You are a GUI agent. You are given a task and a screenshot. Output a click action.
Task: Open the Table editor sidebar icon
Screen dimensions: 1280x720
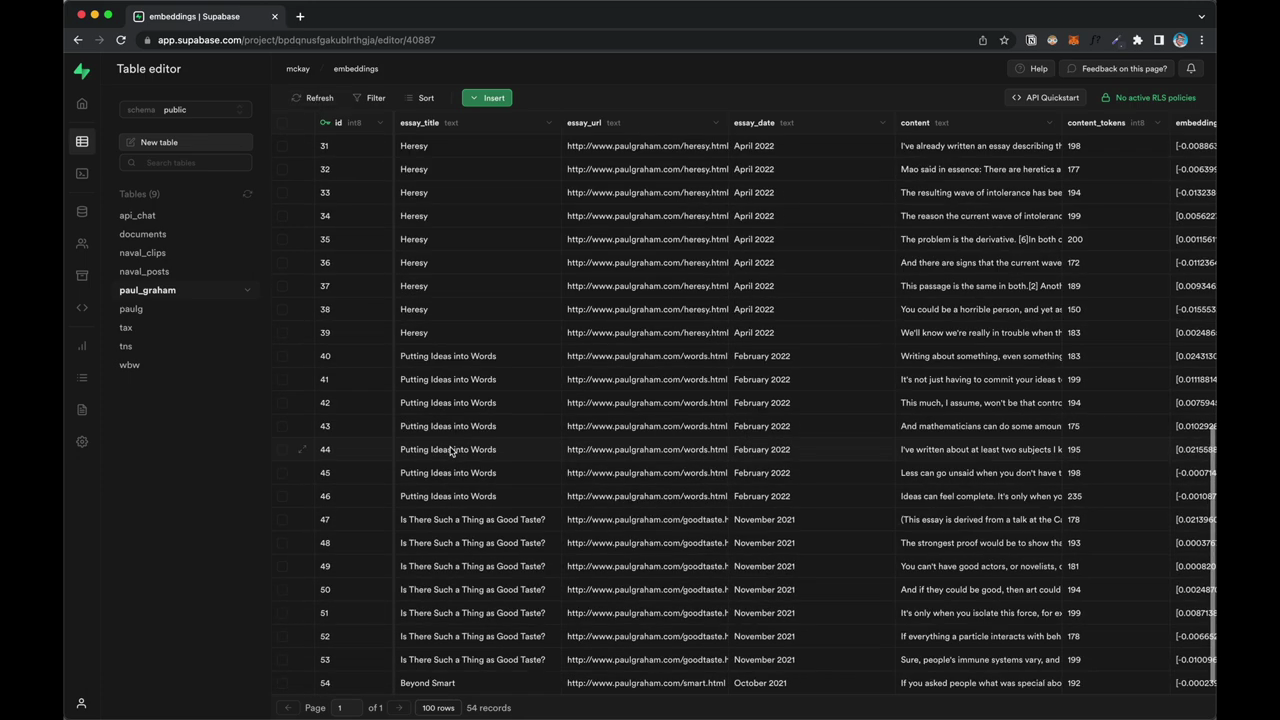(82, 141)
